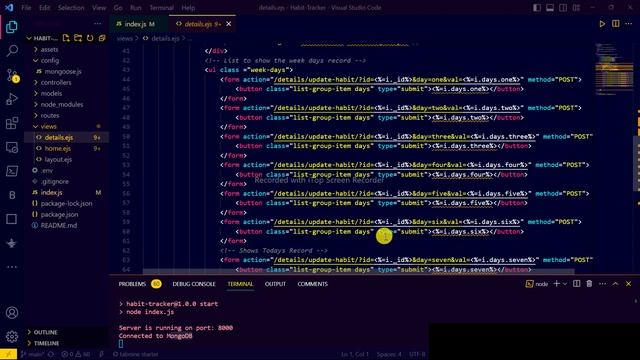
Task: Open Run and Debug view
Action: pos(11,99)
